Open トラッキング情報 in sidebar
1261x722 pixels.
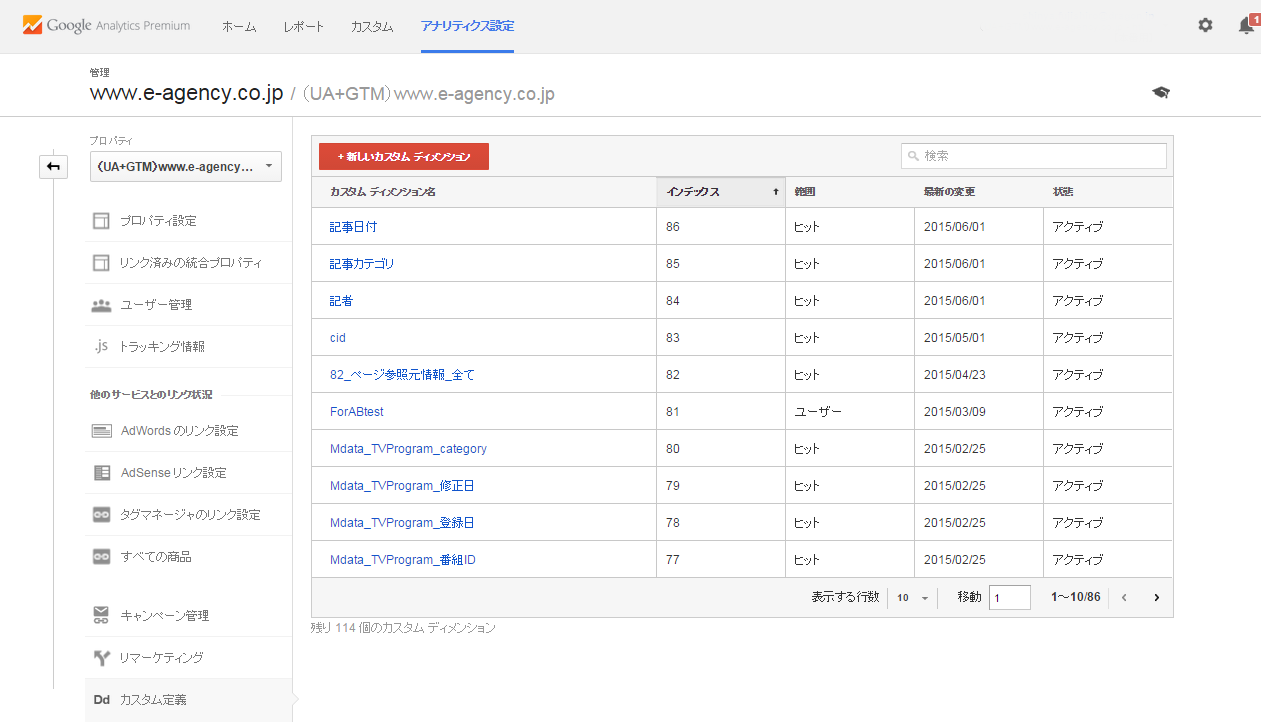(x=162, y=347)
